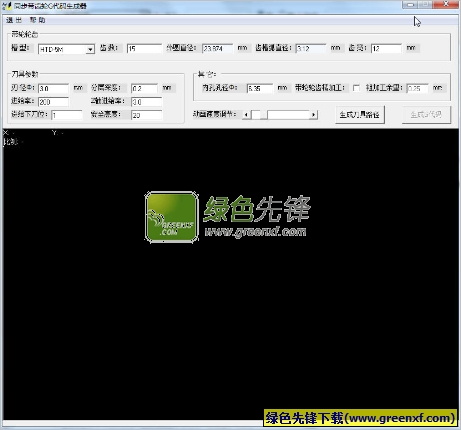Click the disabled allowance field showing 0.25
Screen dimensions: 461x430
(418, 88)
